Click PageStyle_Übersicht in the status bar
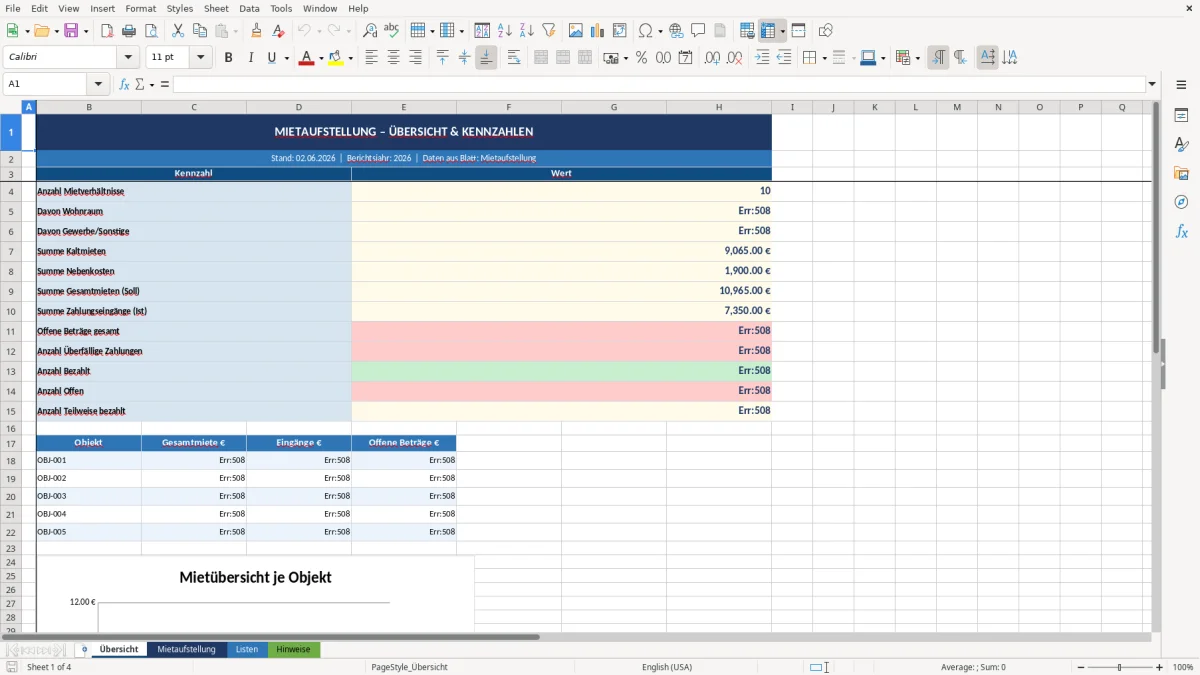This screenshot has width=1200, height=675. pos(409,667)
